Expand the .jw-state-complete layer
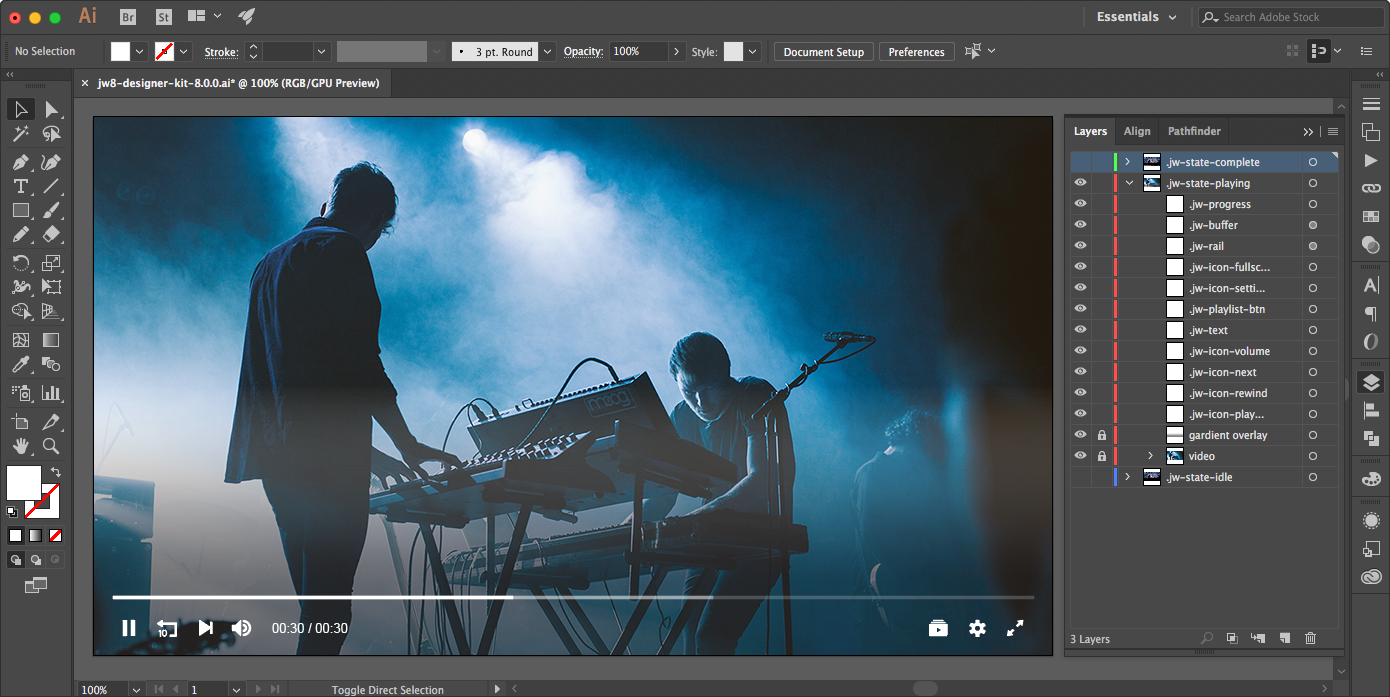Image resolution: width=1390 pixels, height=697 pixels. click(1127, 162)
